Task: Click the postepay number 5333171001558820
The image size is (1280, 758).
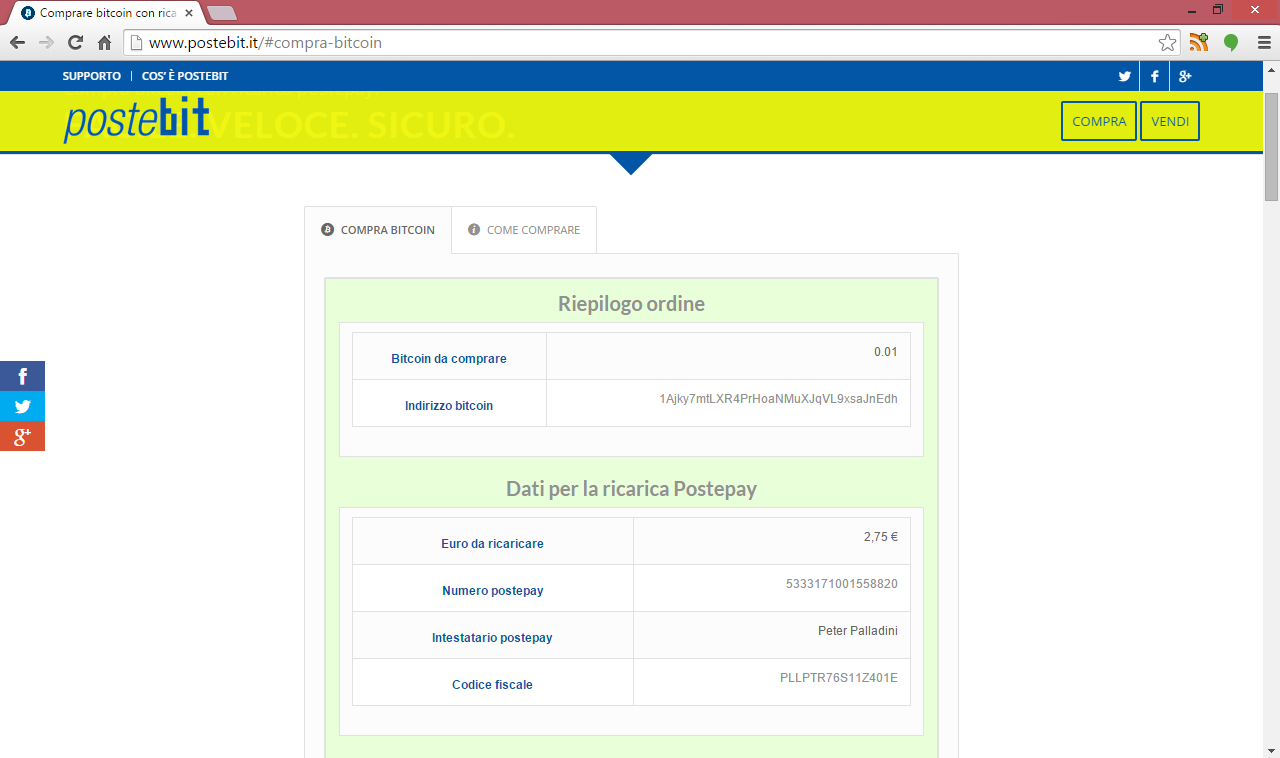Action: 841,583
